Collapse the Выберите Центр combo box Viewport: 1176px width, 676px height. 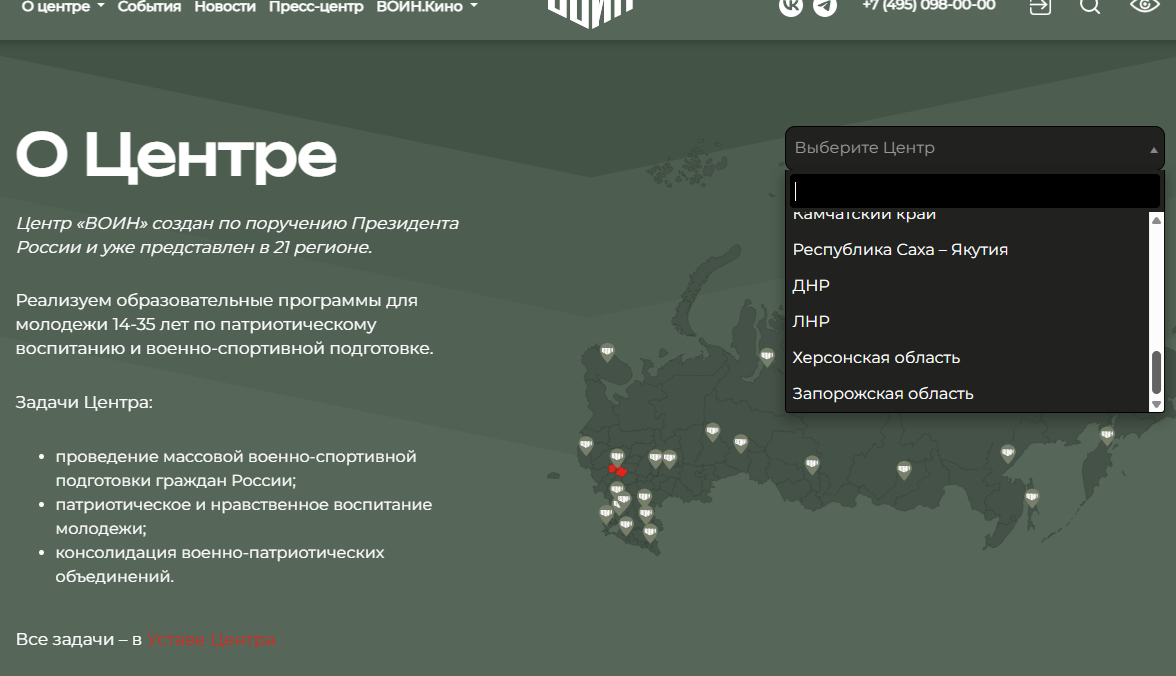click(974, 148)
